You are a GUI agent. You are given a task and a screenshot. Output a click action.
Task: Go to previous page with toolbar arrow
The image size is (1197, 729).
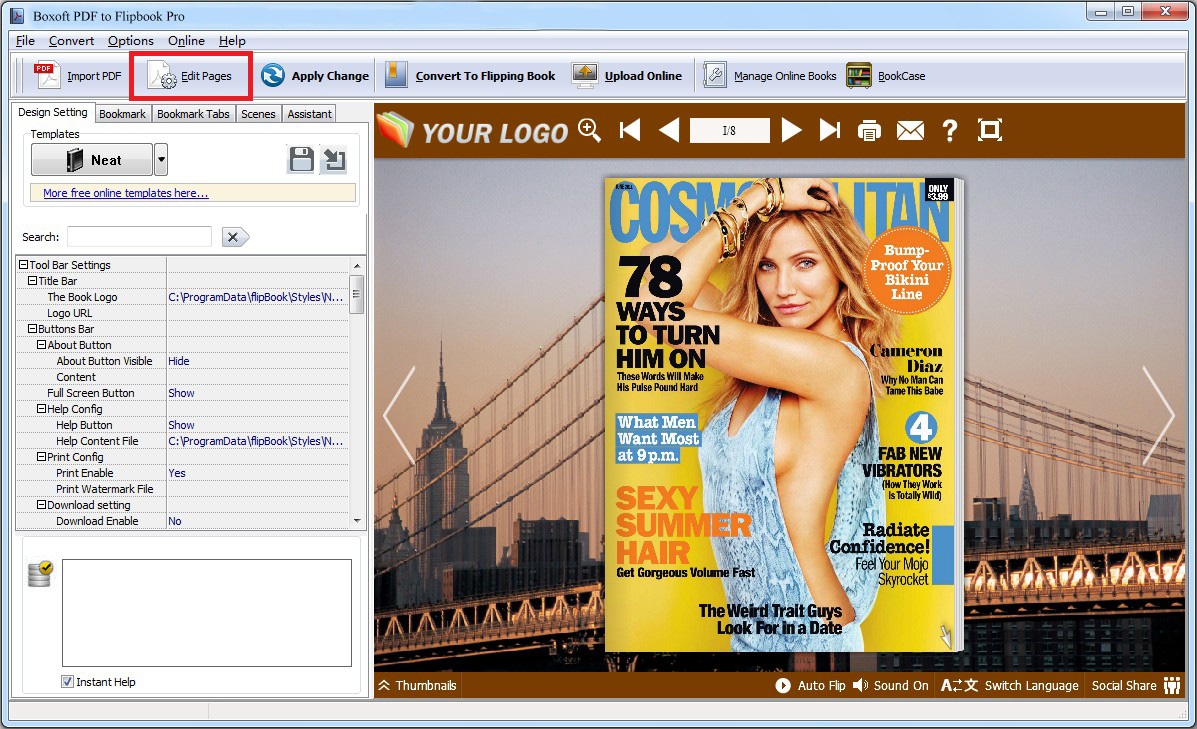point(669,130)
